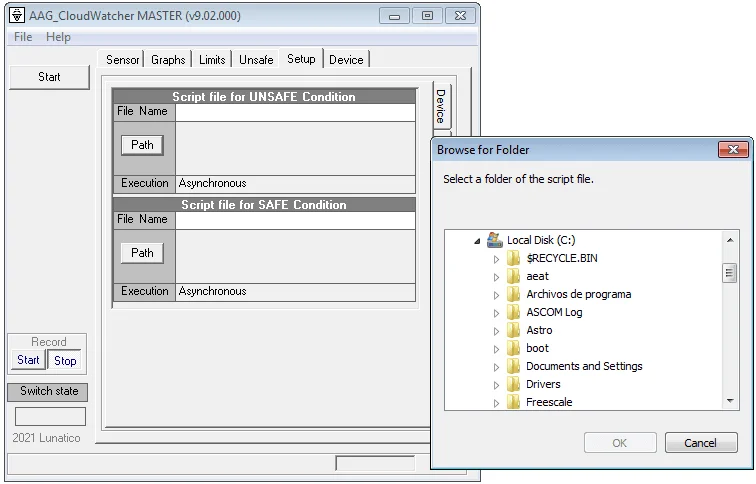Viewport: 756px width, 484px height.
Task: Switch to the Limits tab
Action: click(x=212, y=60)
